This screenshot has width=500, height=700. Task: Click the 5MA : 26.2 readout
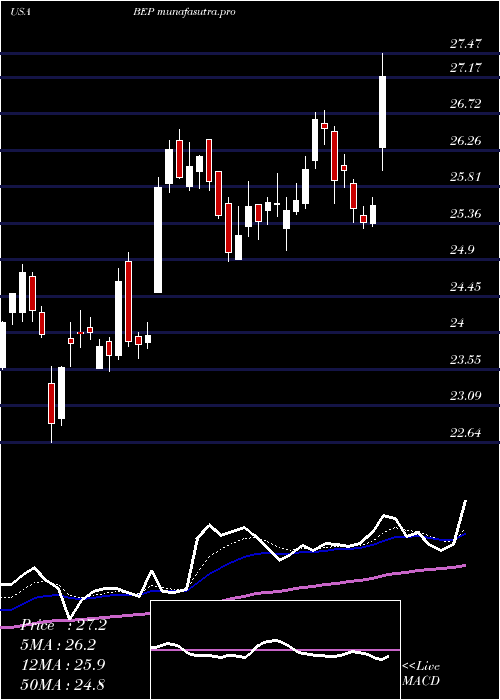58,645
